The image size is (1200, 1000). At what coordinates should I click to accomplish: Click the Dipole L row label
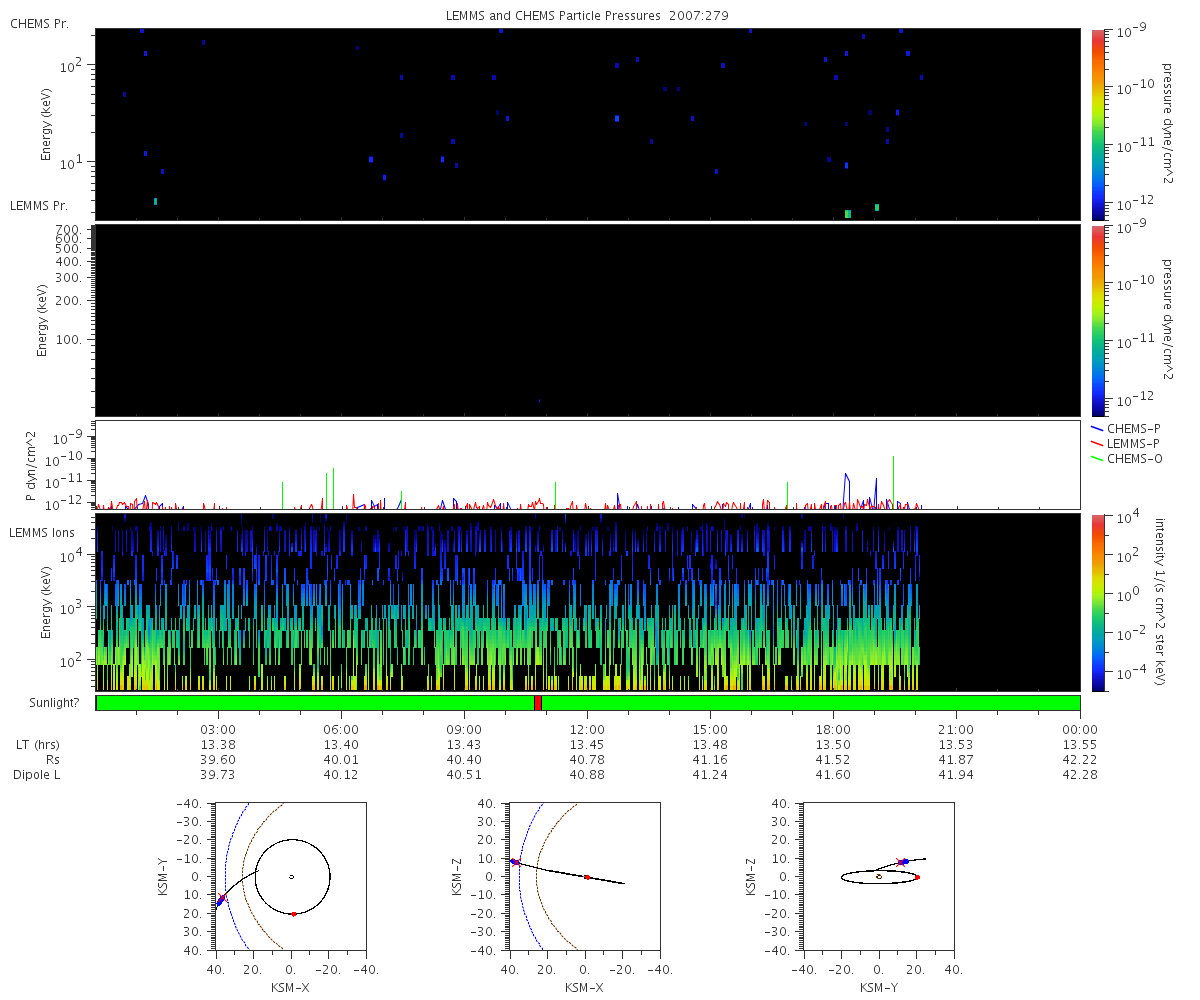[37, 775]
